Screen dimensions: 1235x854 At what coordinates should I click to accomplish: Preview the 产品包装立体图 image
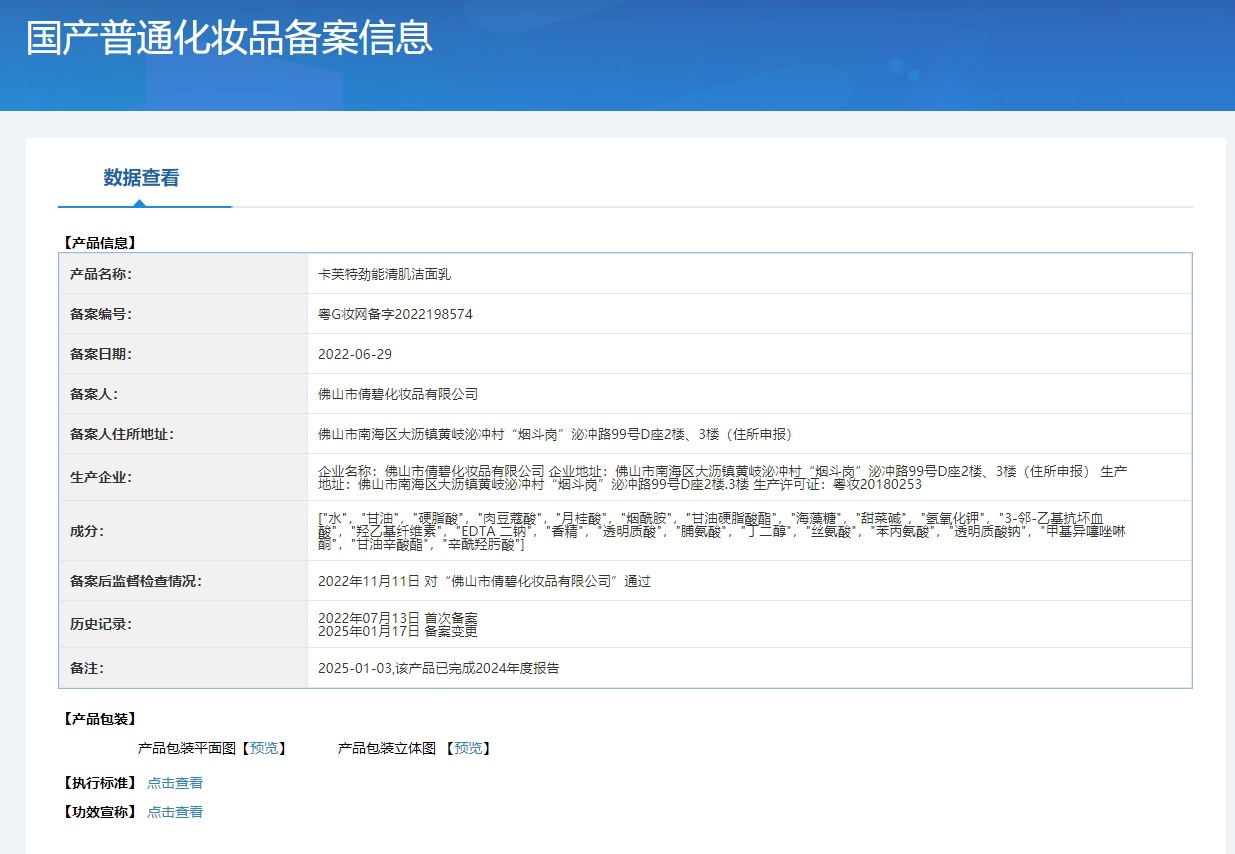tap(468, 748)
